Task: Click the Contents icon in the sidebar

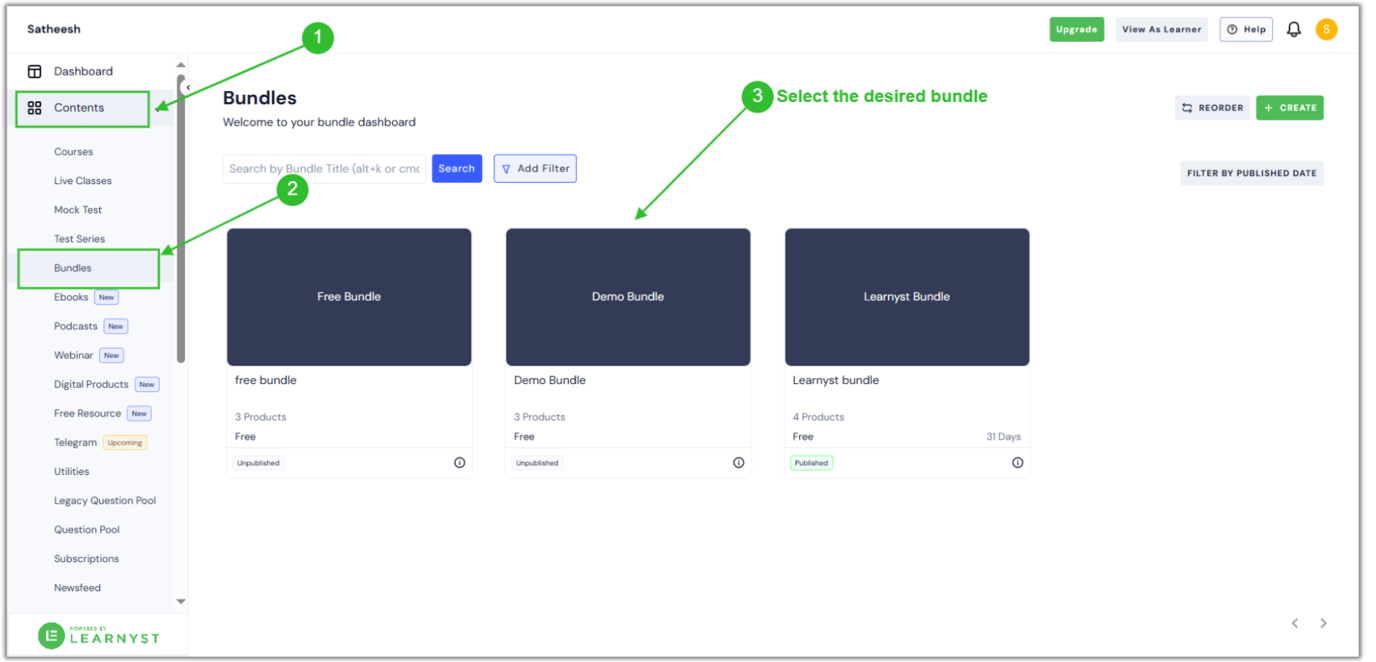Action: pos(34,107)
